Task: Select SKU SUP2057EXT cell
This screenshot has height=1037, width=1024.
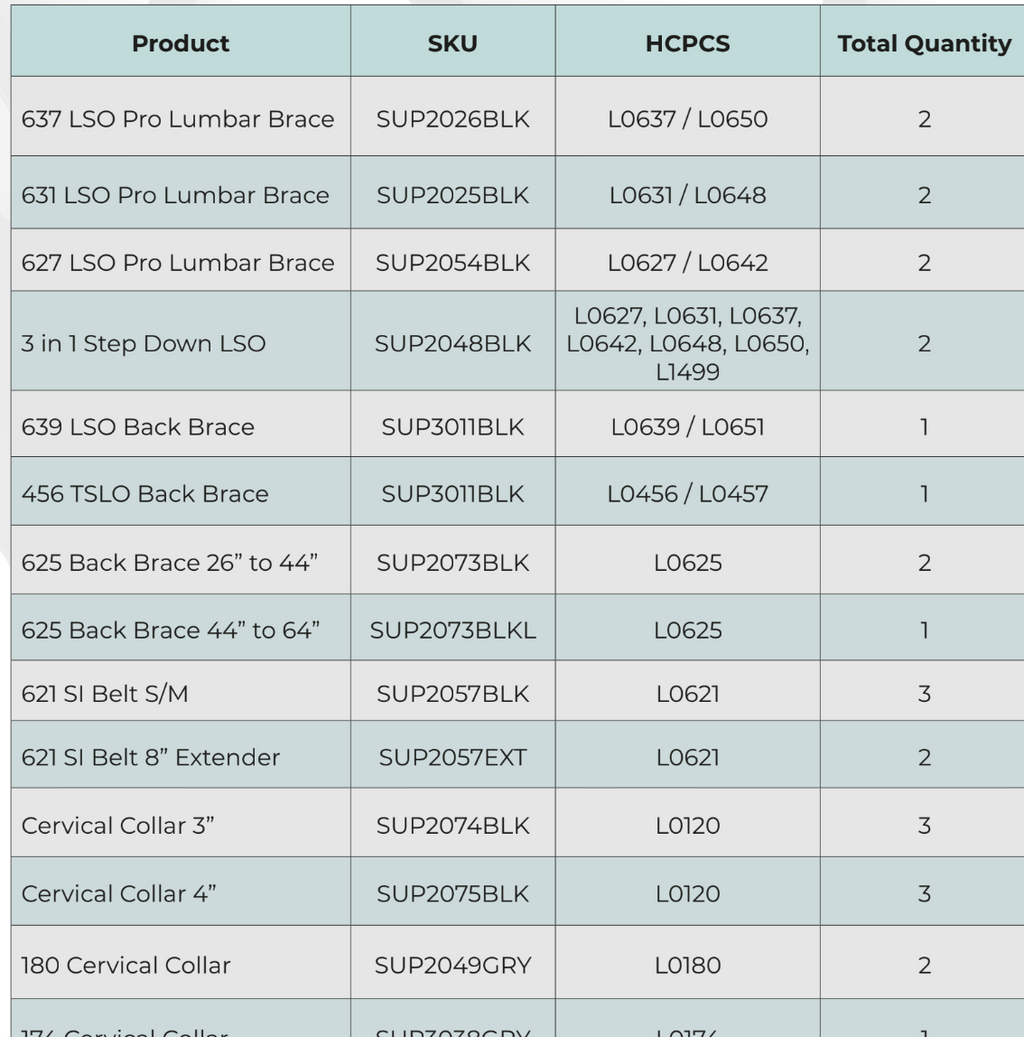Action: [x=453, y=755]
